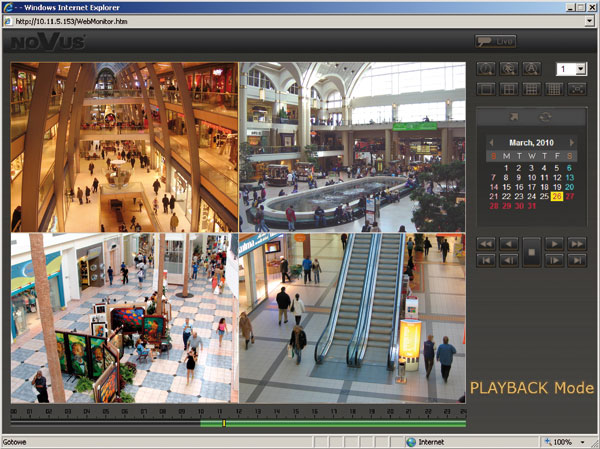The image size is (600, 449).
Task: Select March 6 in the calendar
Action: click(569, 168)
